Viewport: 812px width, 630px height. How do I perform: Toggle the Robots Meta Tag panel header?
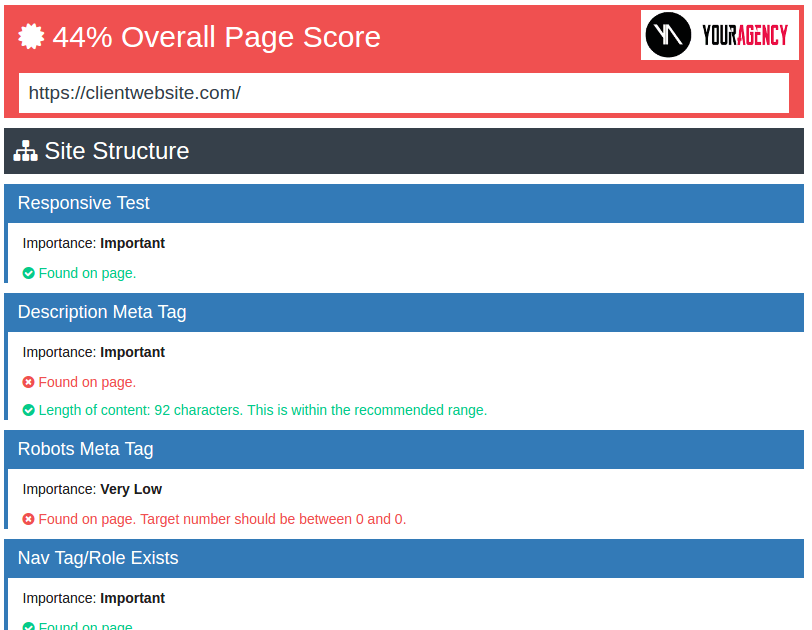pos(404,449)
